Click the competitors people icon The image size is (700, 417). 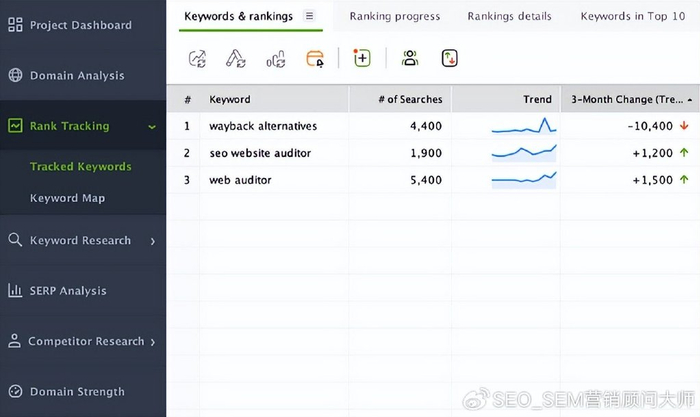tap(410, 59)
